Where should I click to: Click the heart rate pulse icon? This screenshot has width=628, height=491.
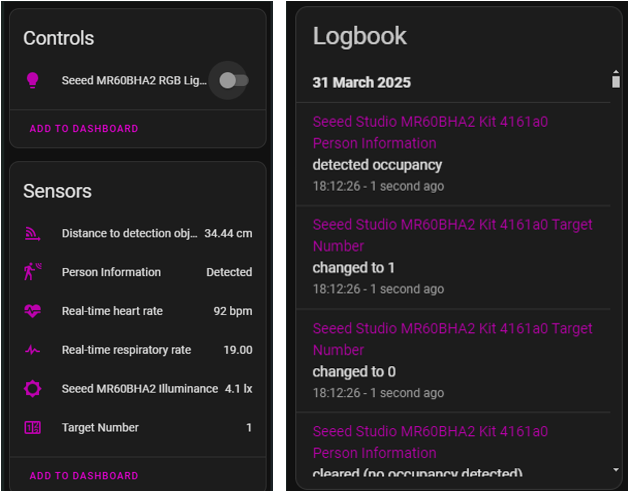(32, 311)
